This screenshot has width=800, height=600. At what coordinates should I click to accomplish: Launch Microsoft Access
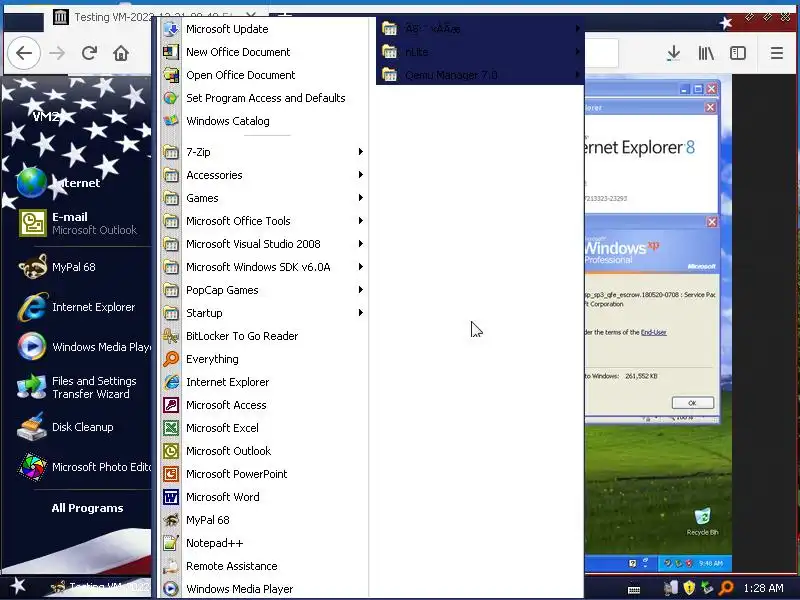[263, 405]
